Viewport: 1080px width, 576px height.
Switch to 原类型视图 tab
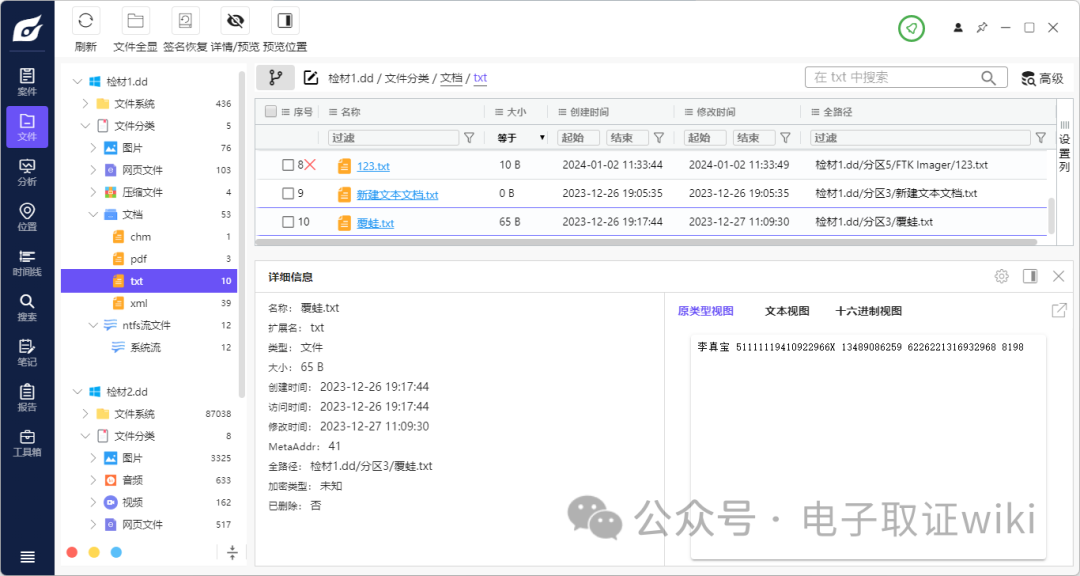(705, 311)
